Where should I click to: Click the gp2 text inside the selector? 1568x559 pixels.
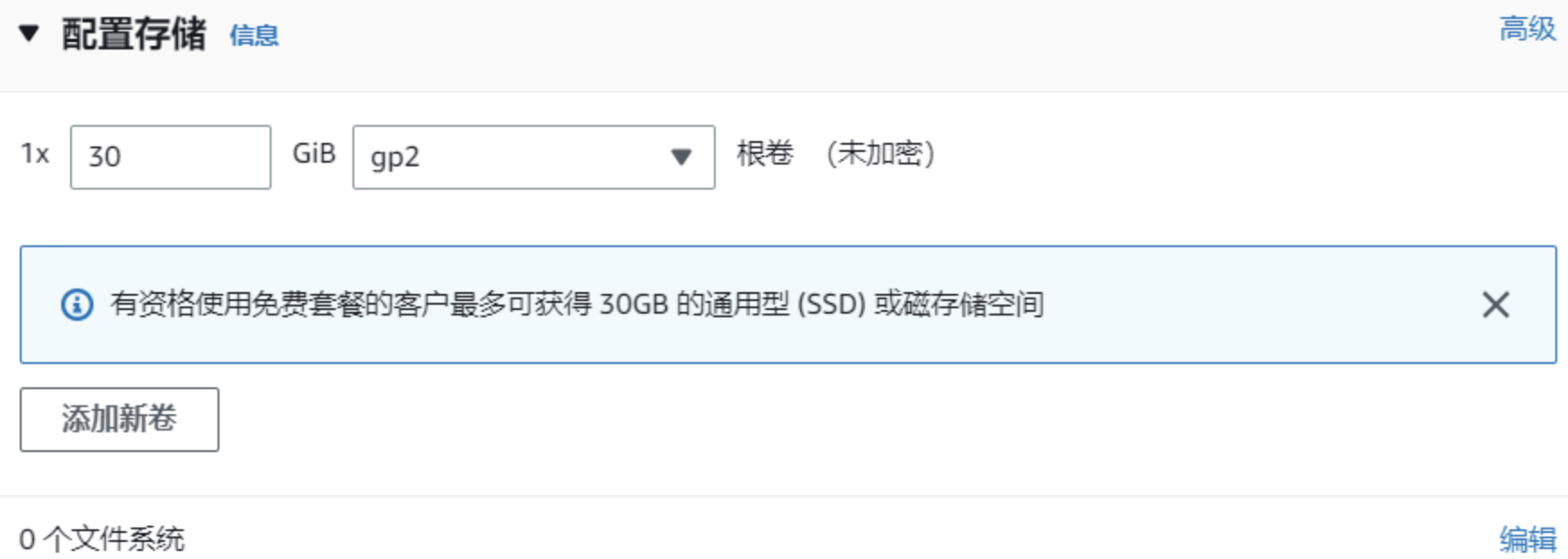[395, 158]
